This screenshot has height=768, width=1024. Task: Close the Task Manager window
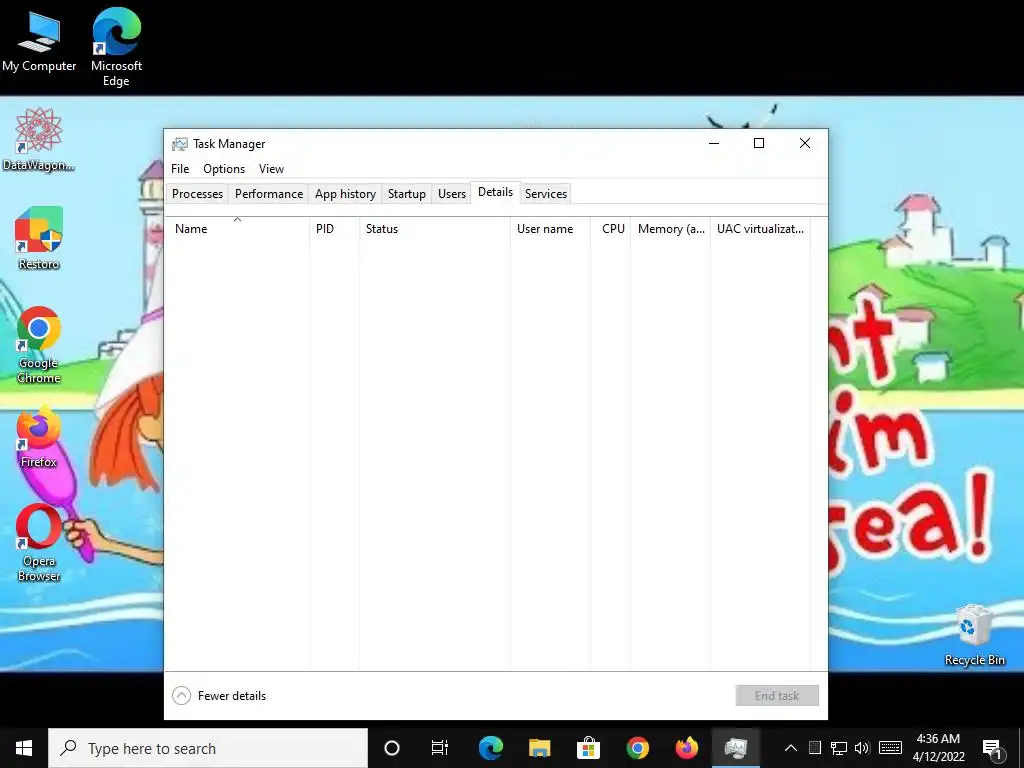[805, 144]
